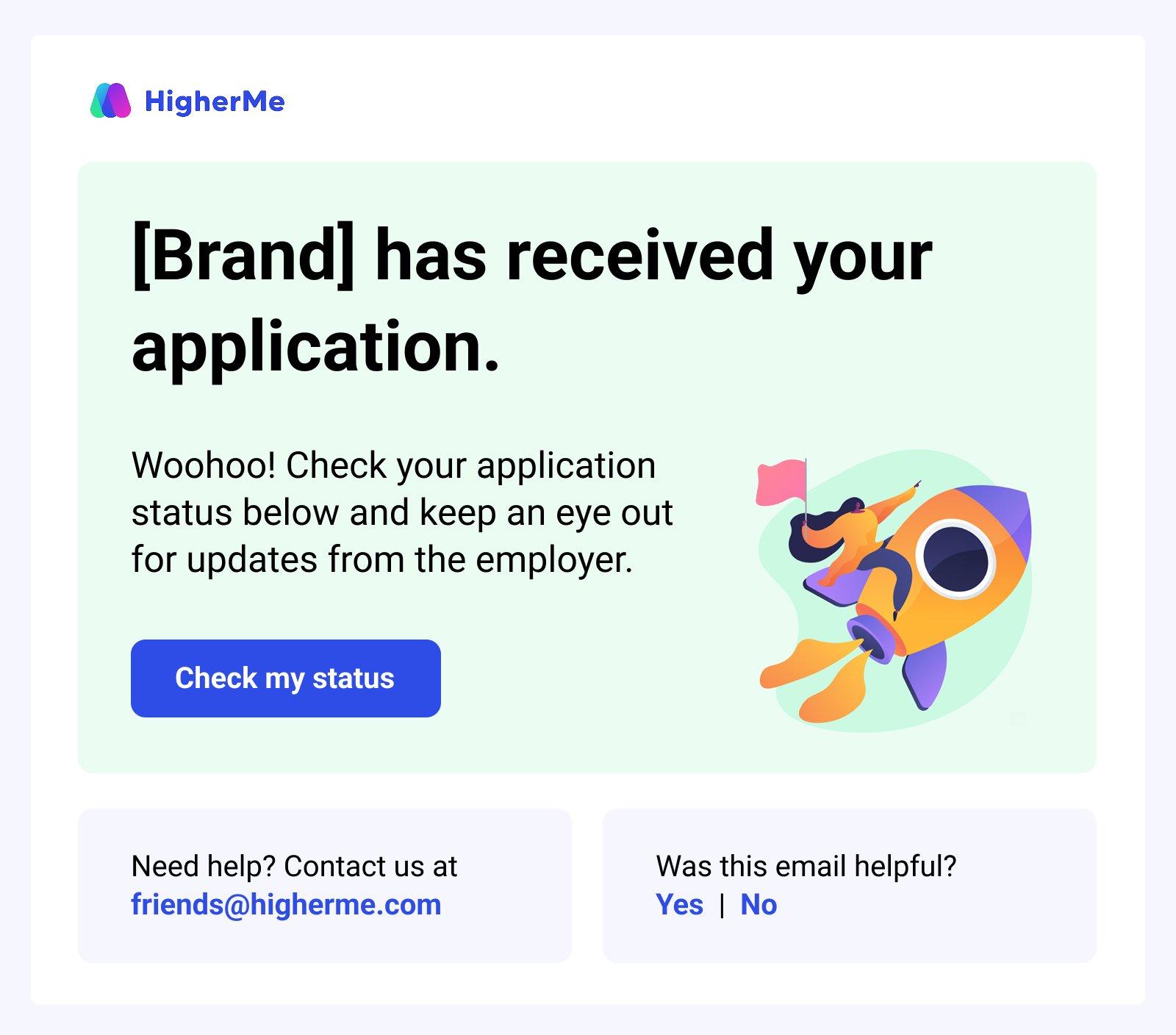Click the Woohoo application status paragraph
This screenshot has height=1035, width=1176.
pos(401,512)
